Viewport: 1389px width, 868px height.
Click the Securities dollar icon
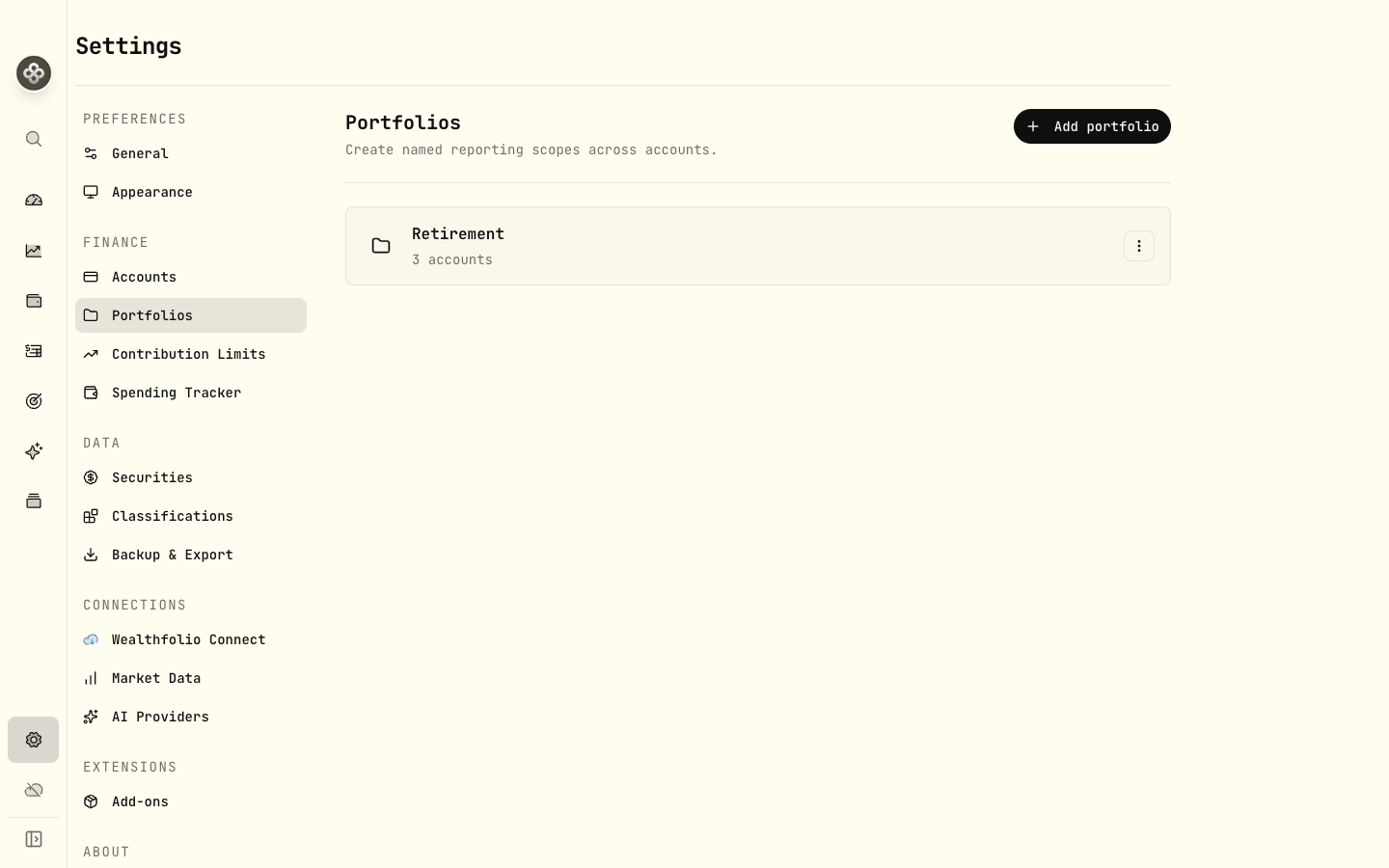click(x=91, y=477)
